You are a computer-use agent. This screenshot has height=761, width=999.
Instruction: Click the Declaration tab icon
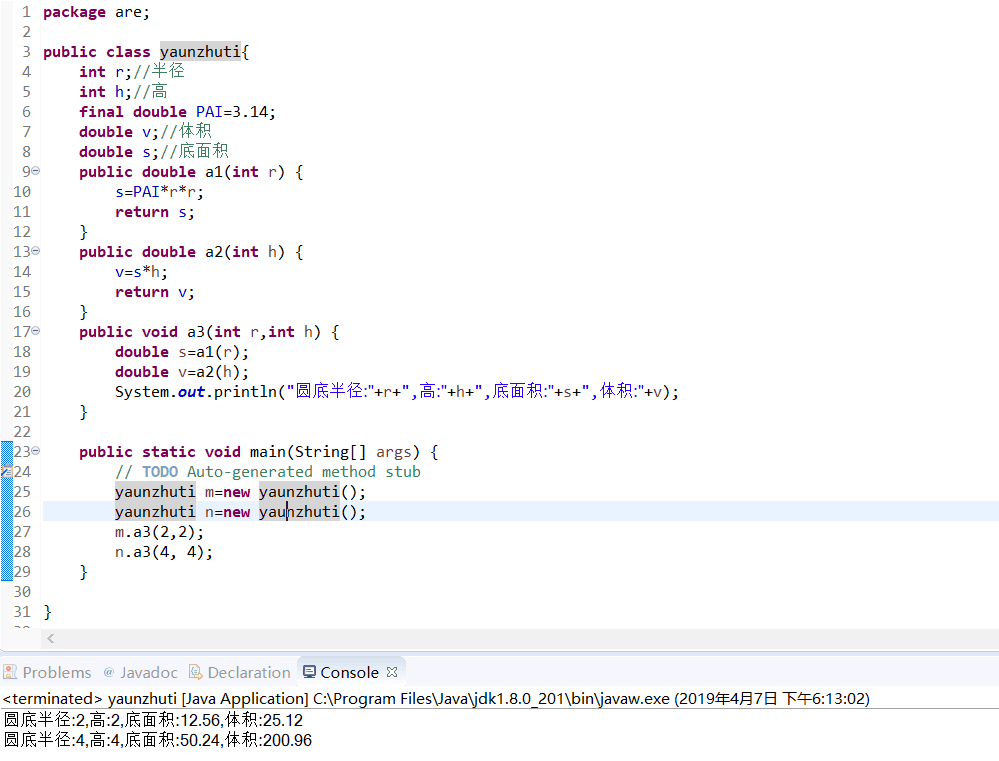coord(196,672)
